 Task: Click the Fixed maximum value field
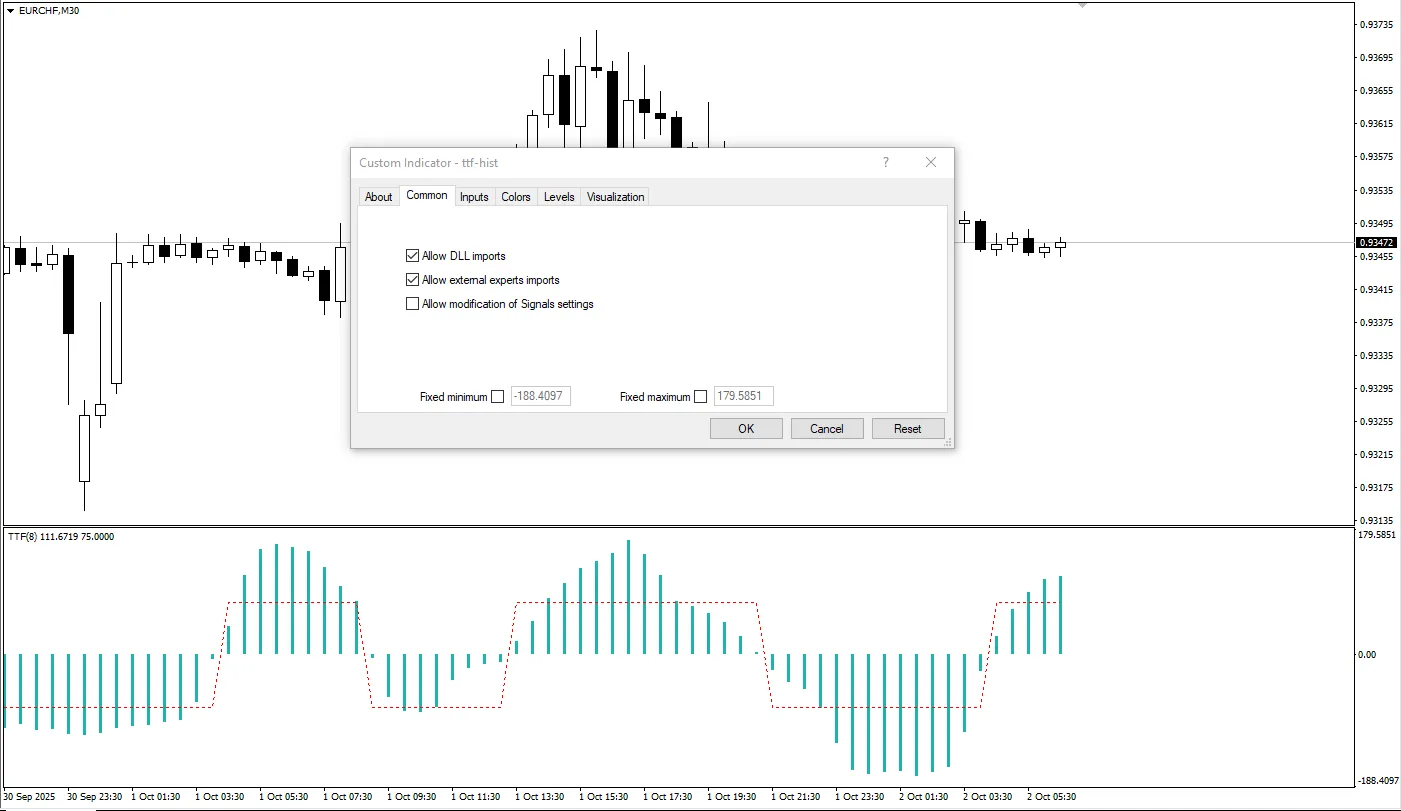pyautogui.click(x=743, y=397)
